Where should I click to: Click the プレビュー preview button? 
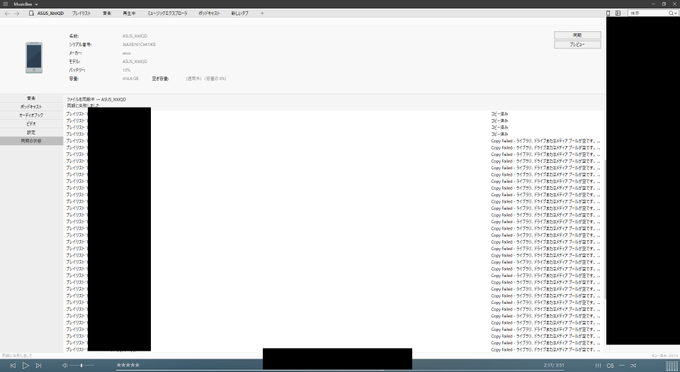click(577, 45)
